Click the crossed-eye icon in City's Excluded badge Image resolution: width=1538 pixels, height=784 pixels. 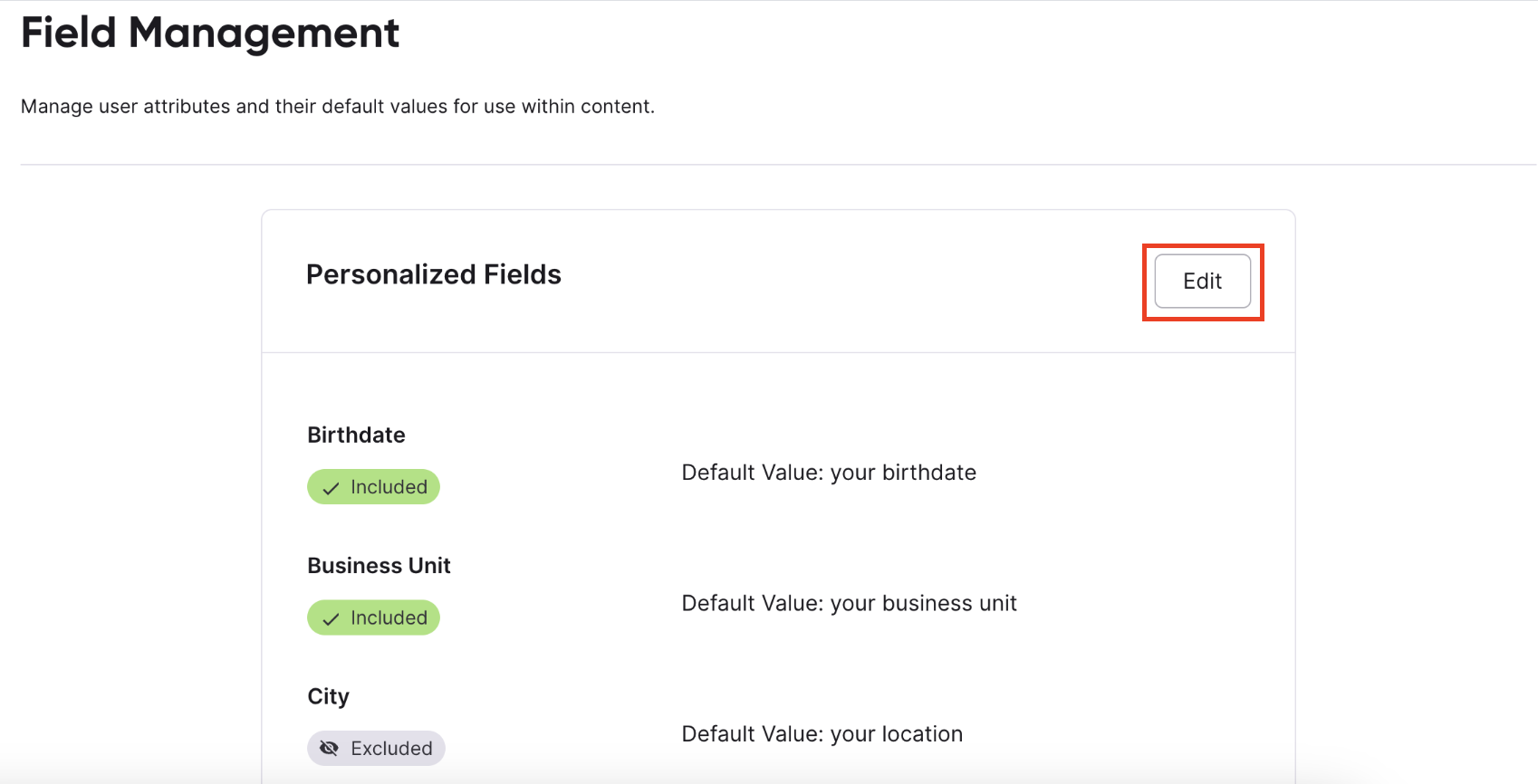pos(330,749)
